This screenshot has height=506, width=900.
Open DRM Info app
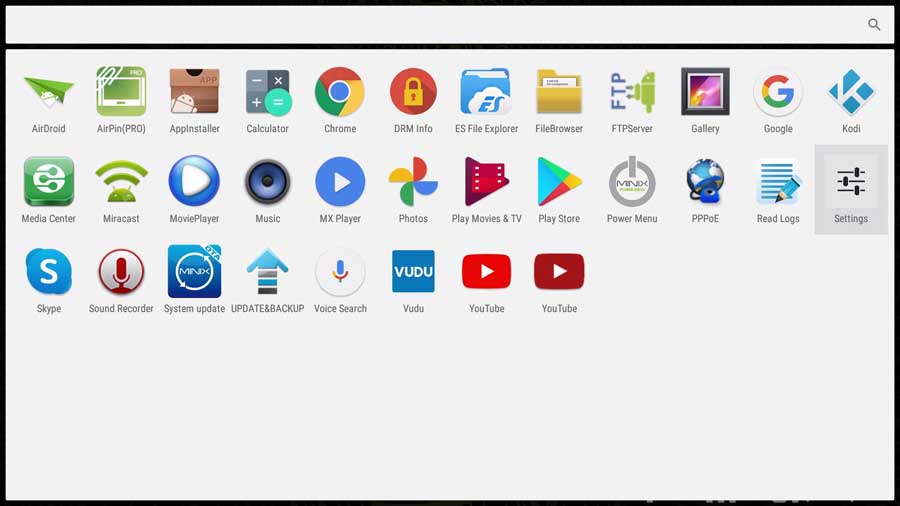[413, 92]
